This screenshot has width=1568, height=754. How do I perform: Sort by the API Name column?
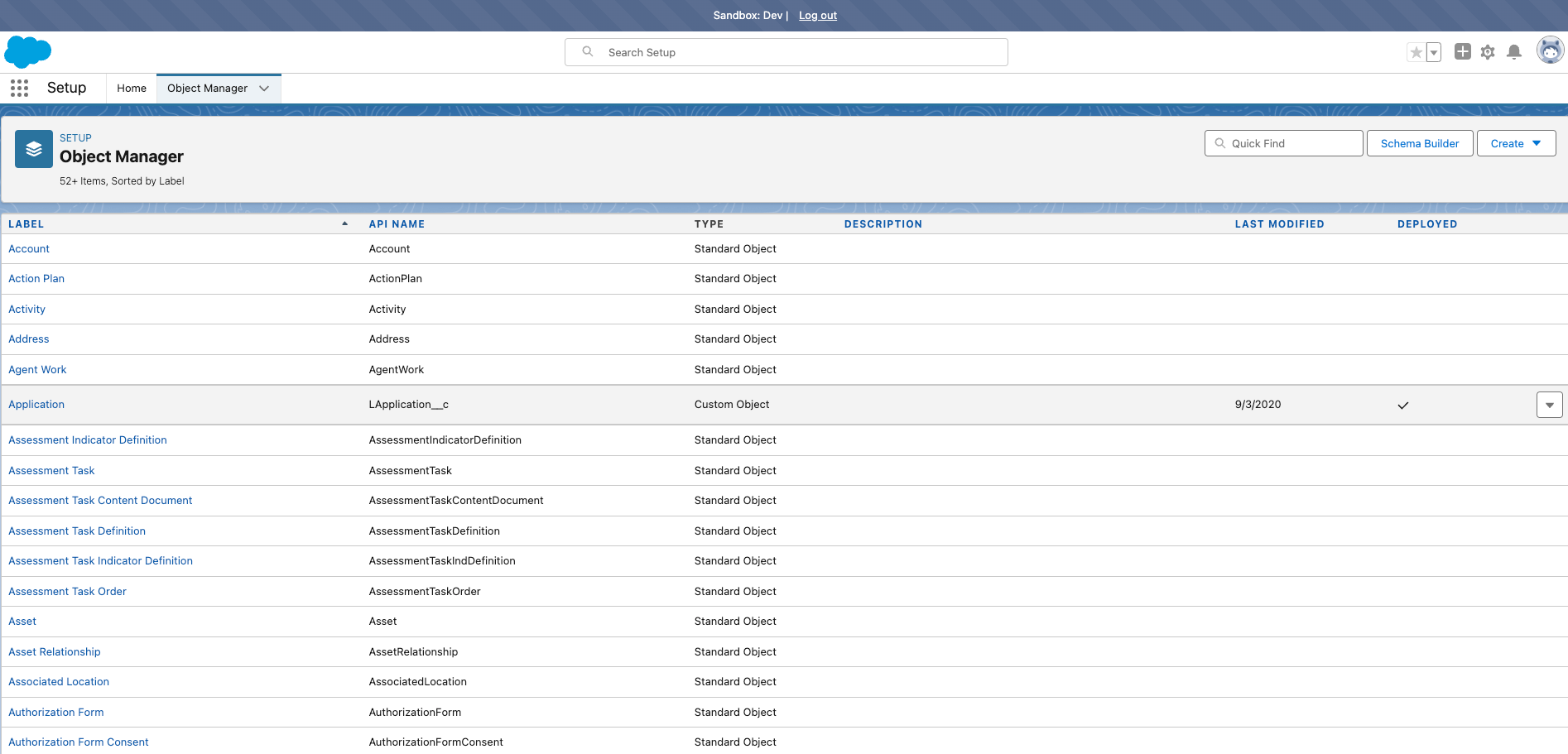coord(397,224)
